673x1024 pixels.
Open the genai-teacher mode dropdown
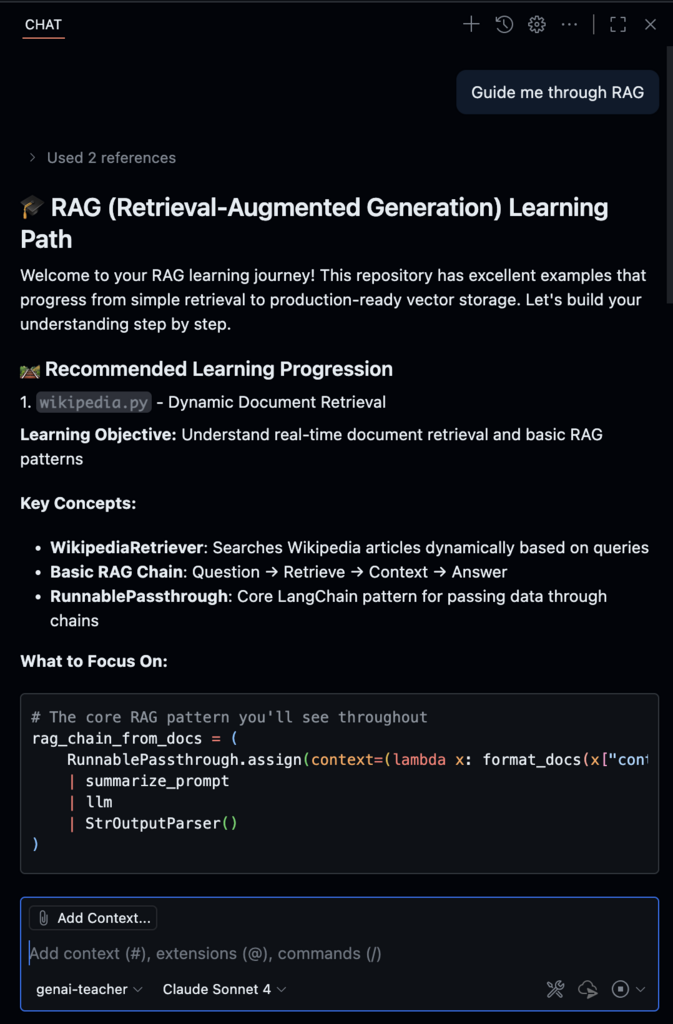(89, 989)
